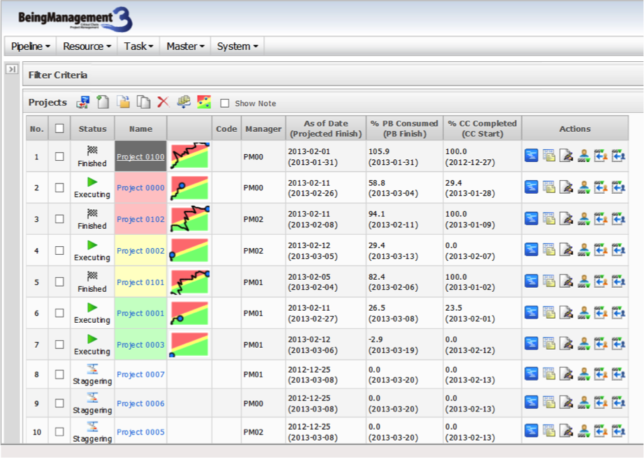Enable the Show Note checkbox

(225, 103)
